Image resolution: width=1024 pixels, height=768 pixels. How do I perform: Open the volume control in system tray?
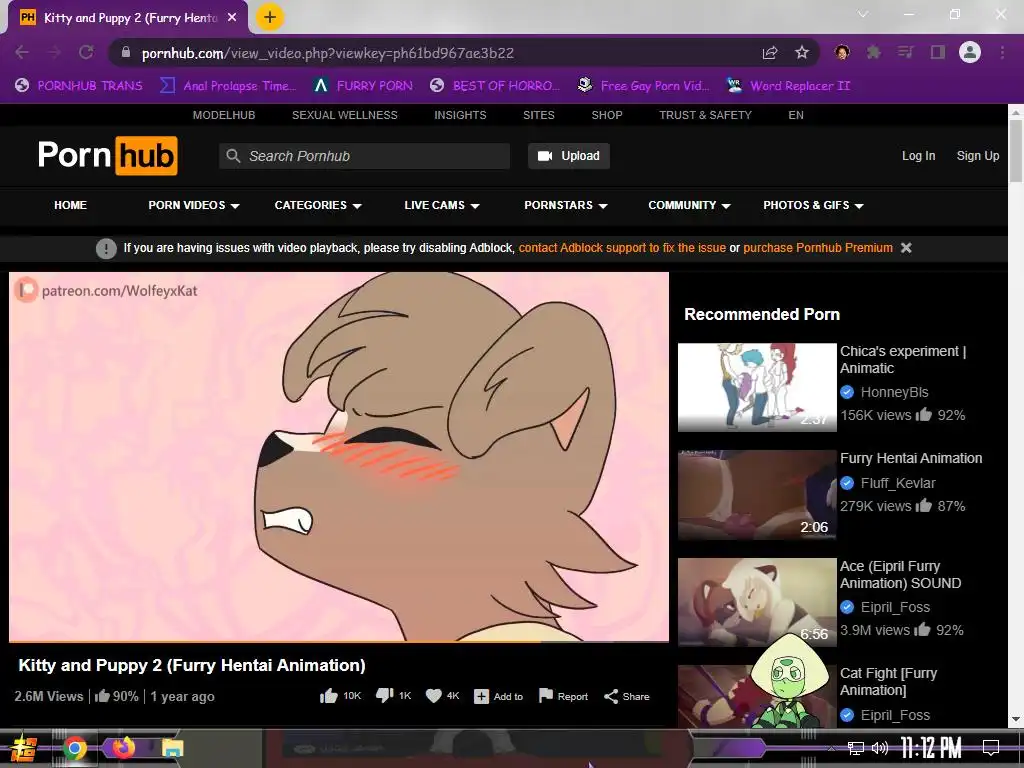point(880,748)
